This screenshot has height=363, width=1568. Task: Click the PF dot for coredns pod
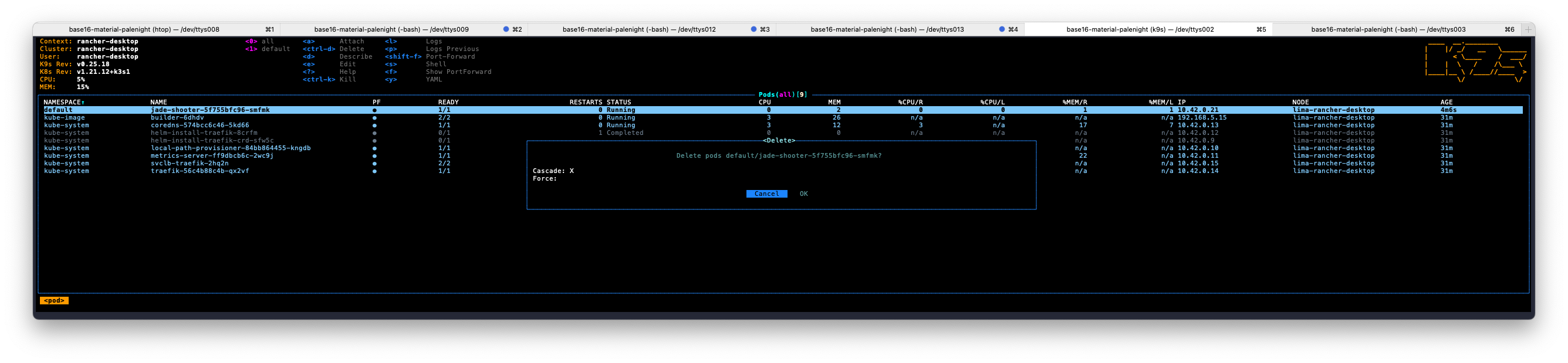pyautogui.click(x=374, y=125)
